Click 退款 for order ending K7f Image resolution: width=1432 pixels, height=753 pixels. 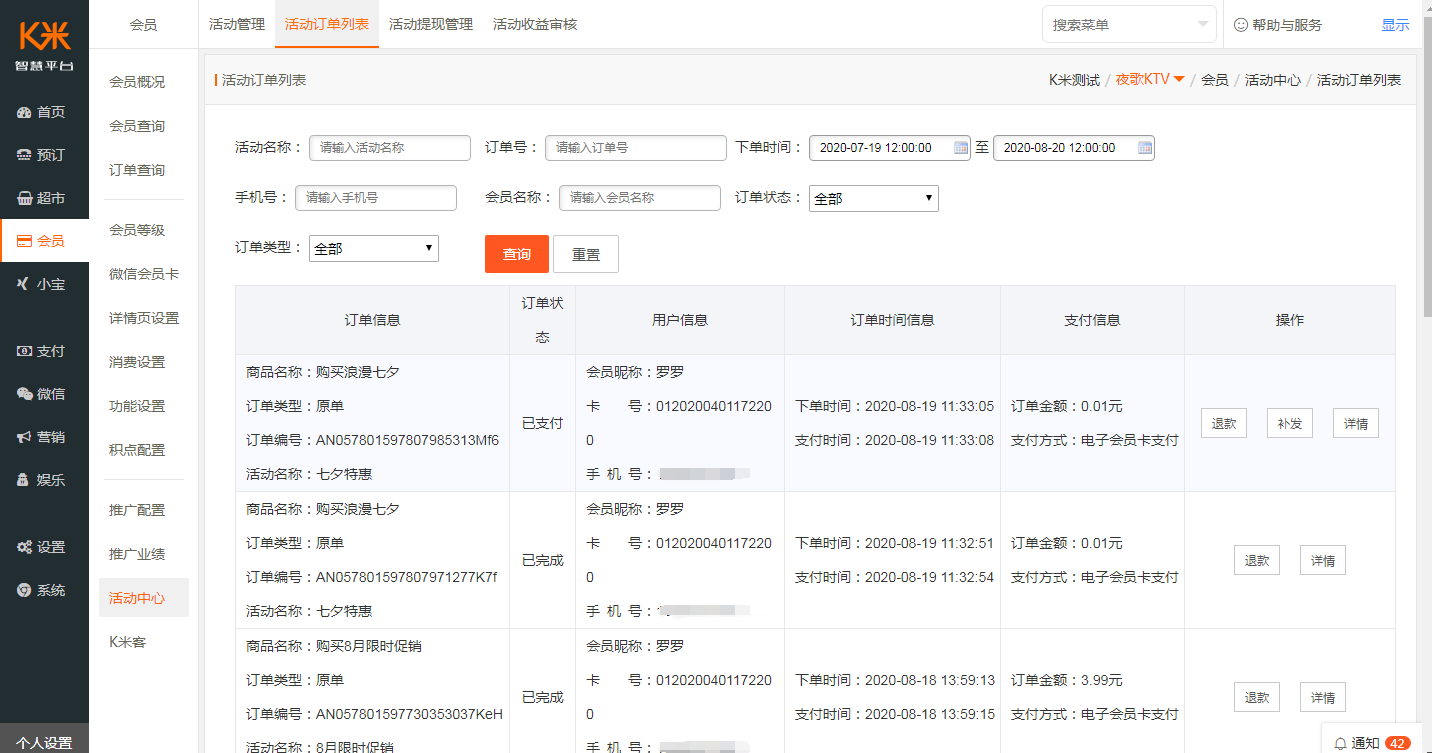pyautogui.click(x=1257, y=560)
